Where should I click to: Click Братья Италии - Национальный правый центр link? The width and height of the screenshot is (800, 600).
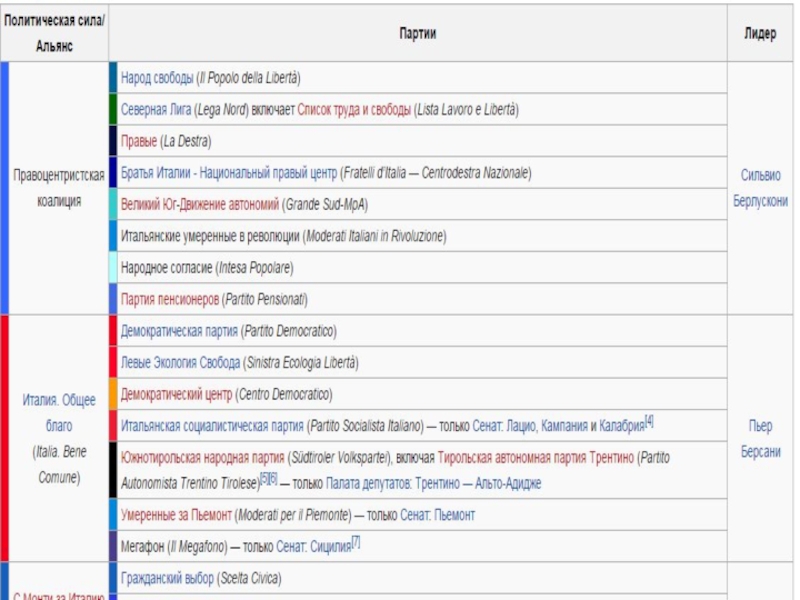point(229,173)
